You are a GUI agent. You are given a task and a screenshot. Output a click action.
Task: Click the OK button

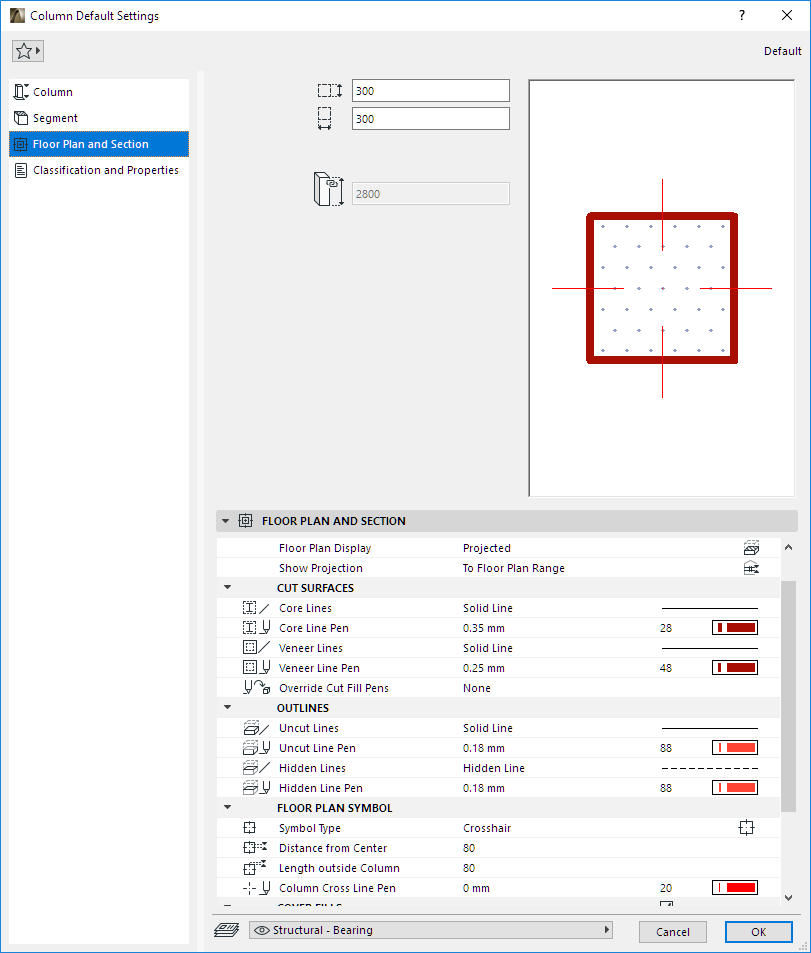(759, 932)
